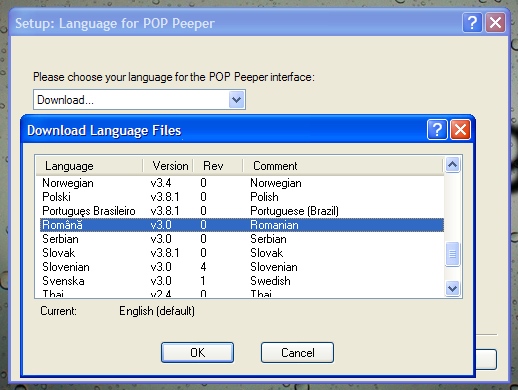
Task: Click the Portuguese (Brazil) comment cell
Action: (294, 211)
